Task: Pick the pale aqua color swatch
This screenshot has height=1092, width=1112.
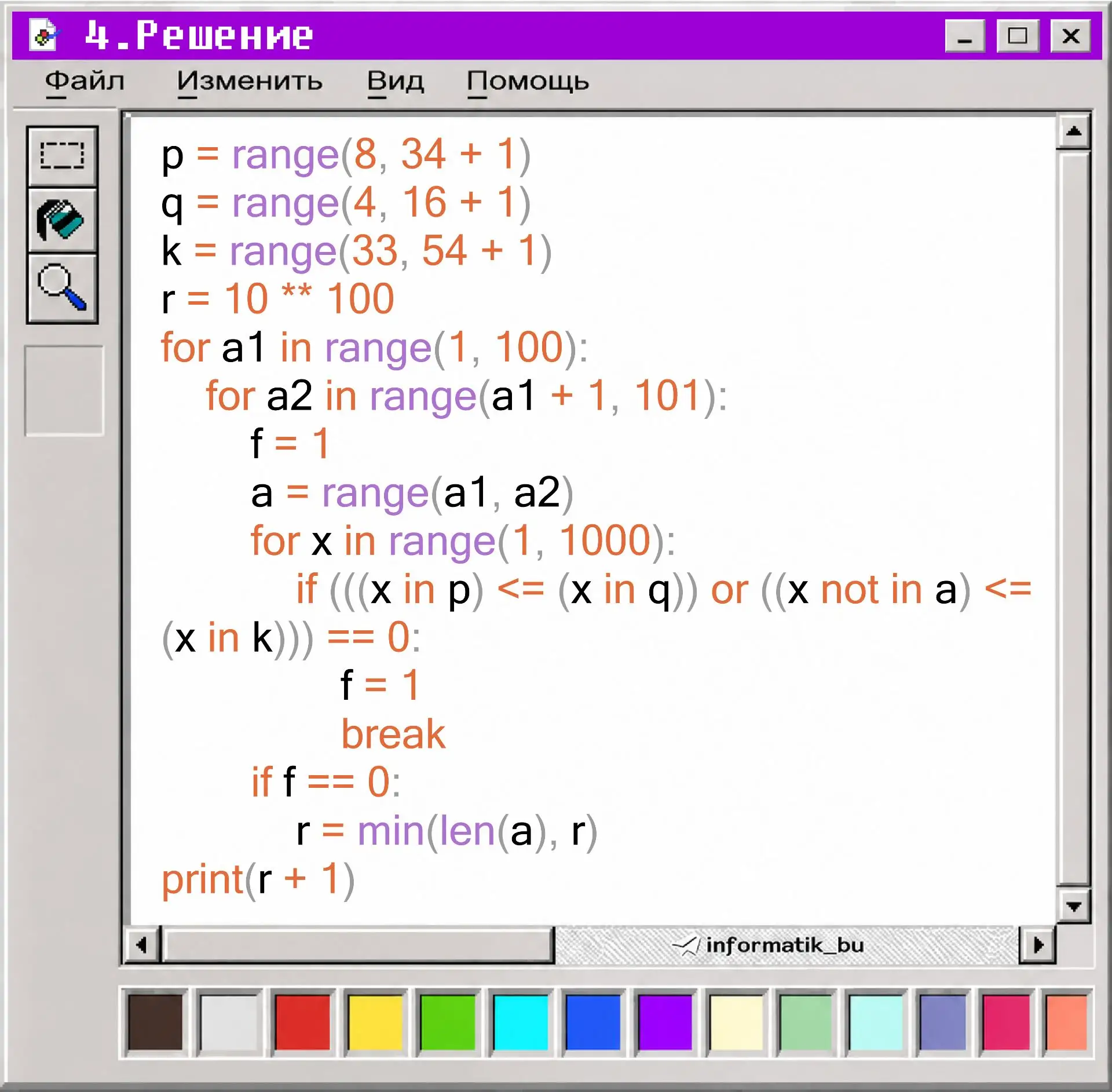Action: [x=876, y=1022]
